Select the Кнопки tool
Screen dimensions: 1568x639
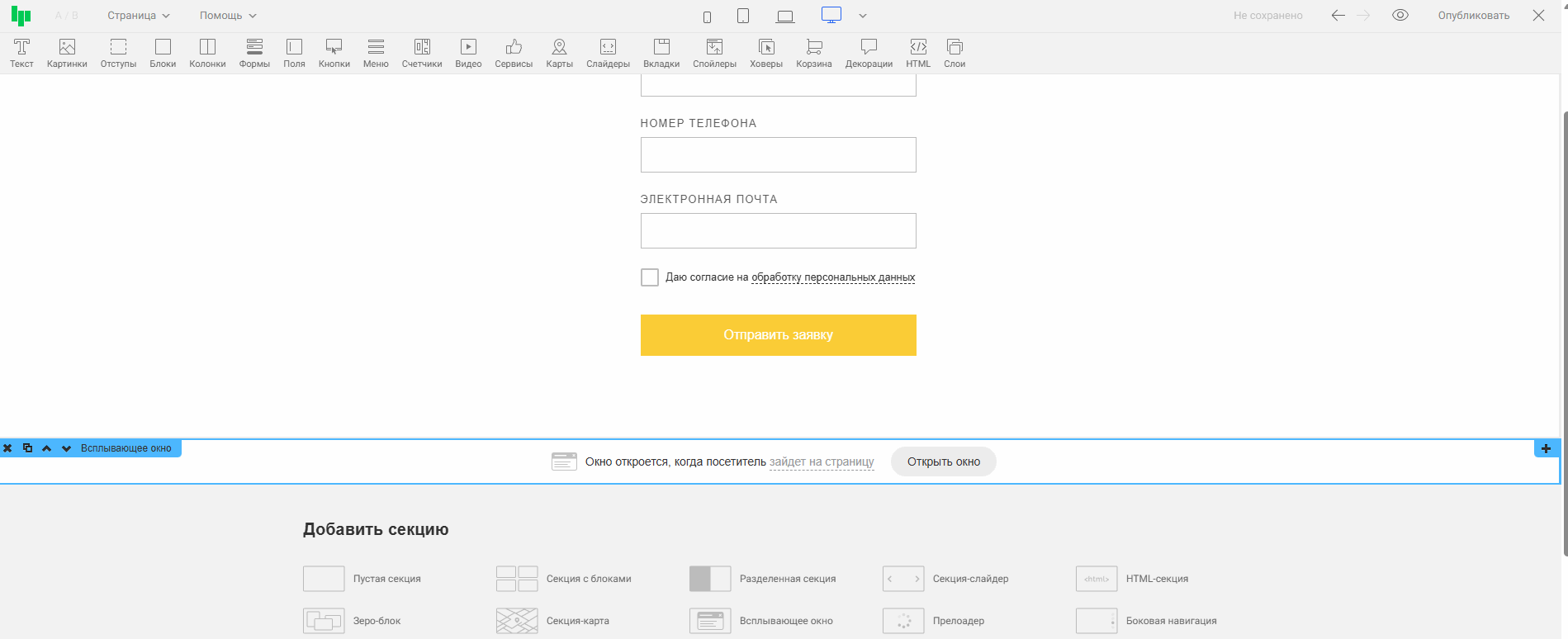(334, 53)
